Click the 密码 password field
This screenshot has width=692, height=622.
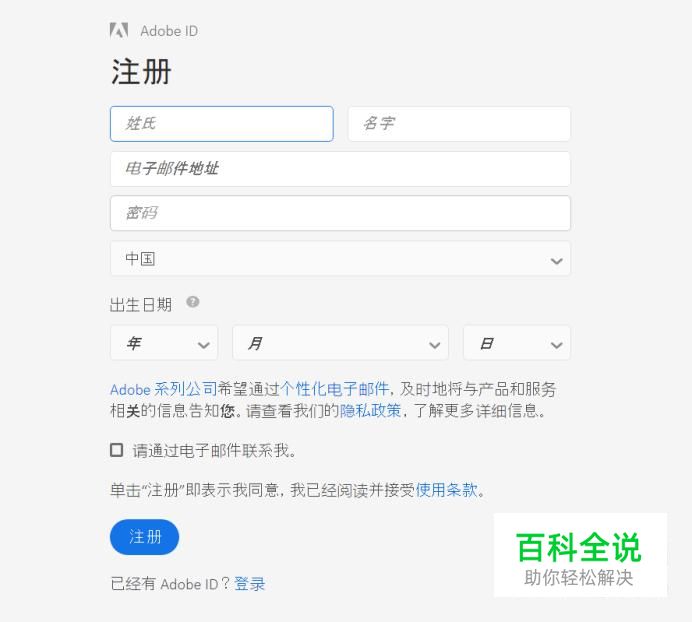340,213
